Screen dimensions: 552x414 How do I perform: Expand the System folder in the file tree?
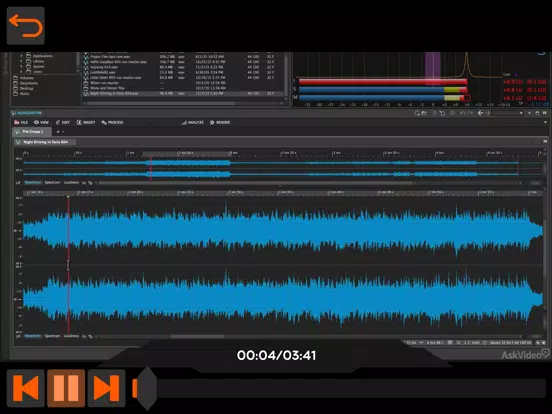click(21, 66)
